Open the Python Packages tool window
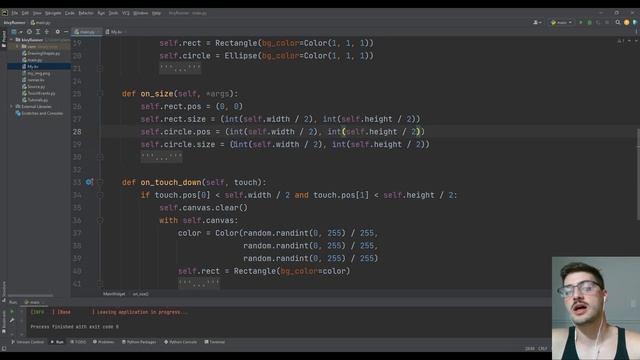 pyautogui.click(x=139, y=342)
